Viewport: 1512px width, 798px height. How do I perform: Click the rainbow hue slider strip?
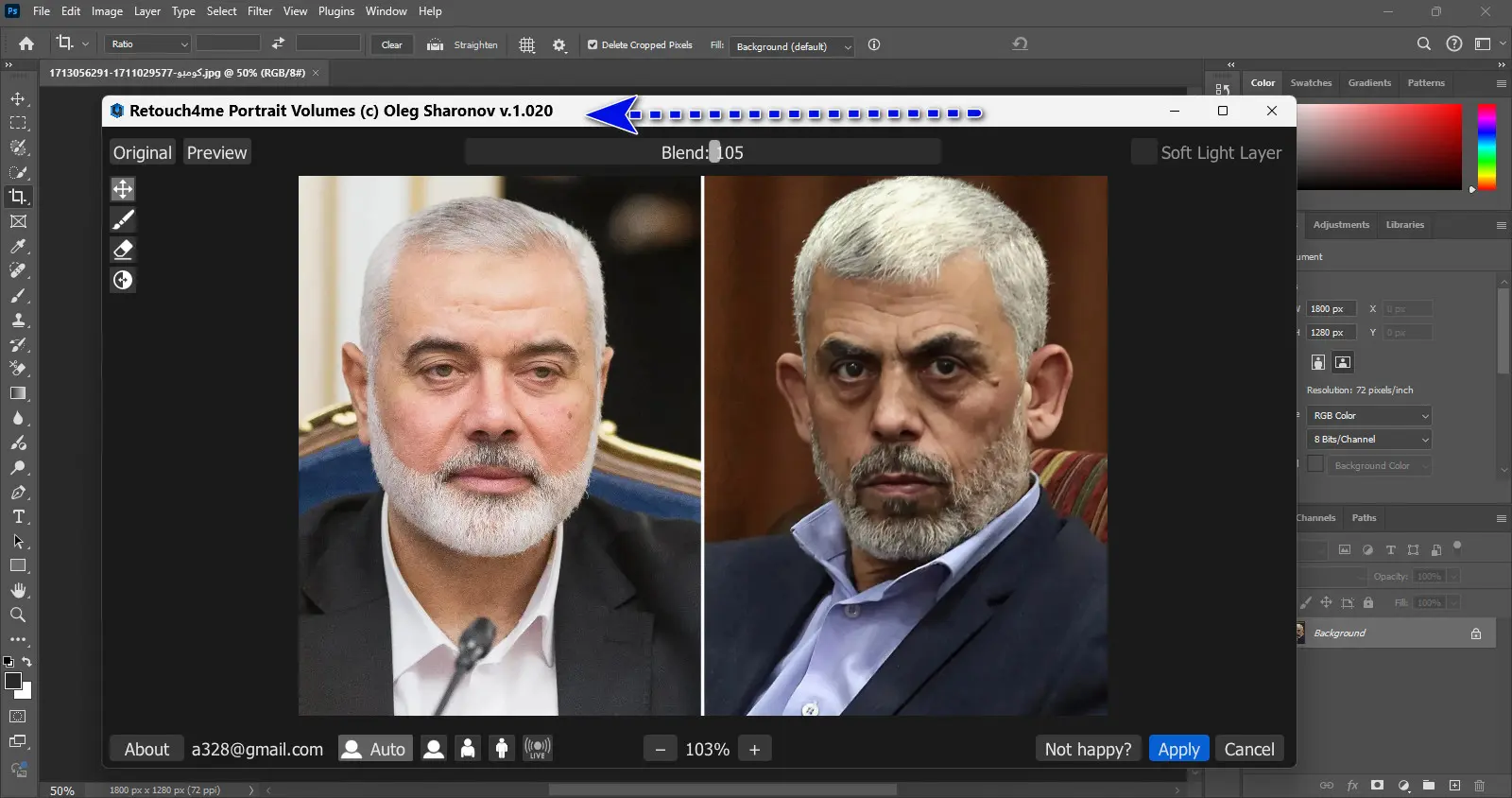tap(1486, 147)
